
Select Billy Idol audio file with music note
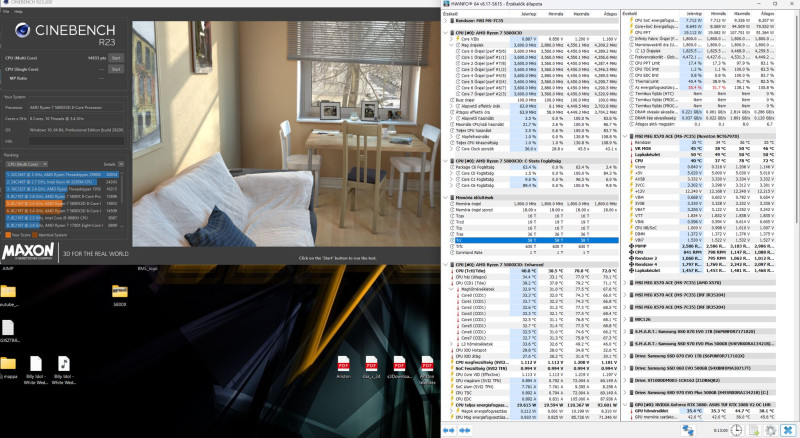64,370
